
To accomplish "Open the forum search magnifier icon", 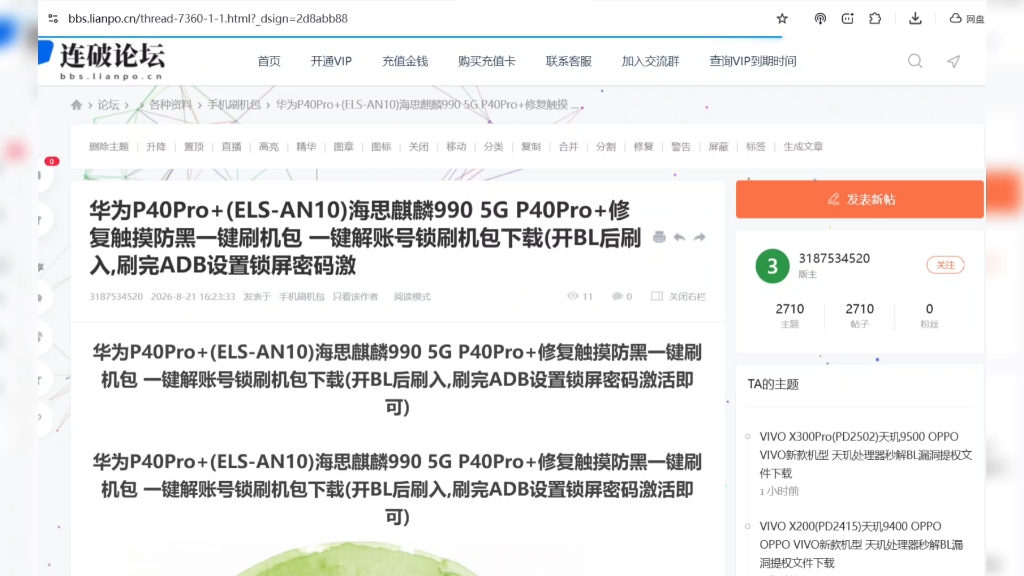I will (915, 61).
